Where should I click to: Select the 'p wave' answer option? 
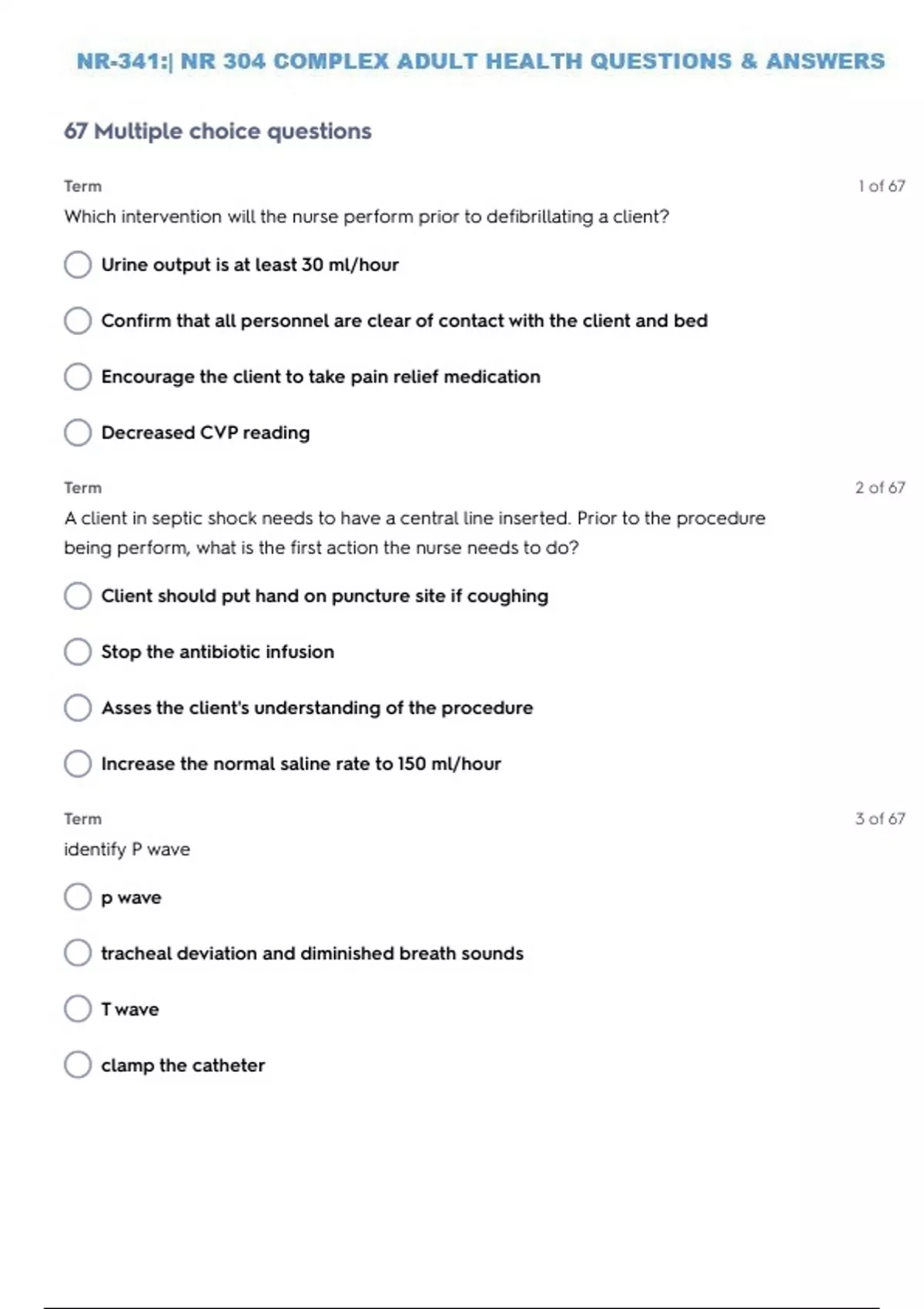pos(78,897)
